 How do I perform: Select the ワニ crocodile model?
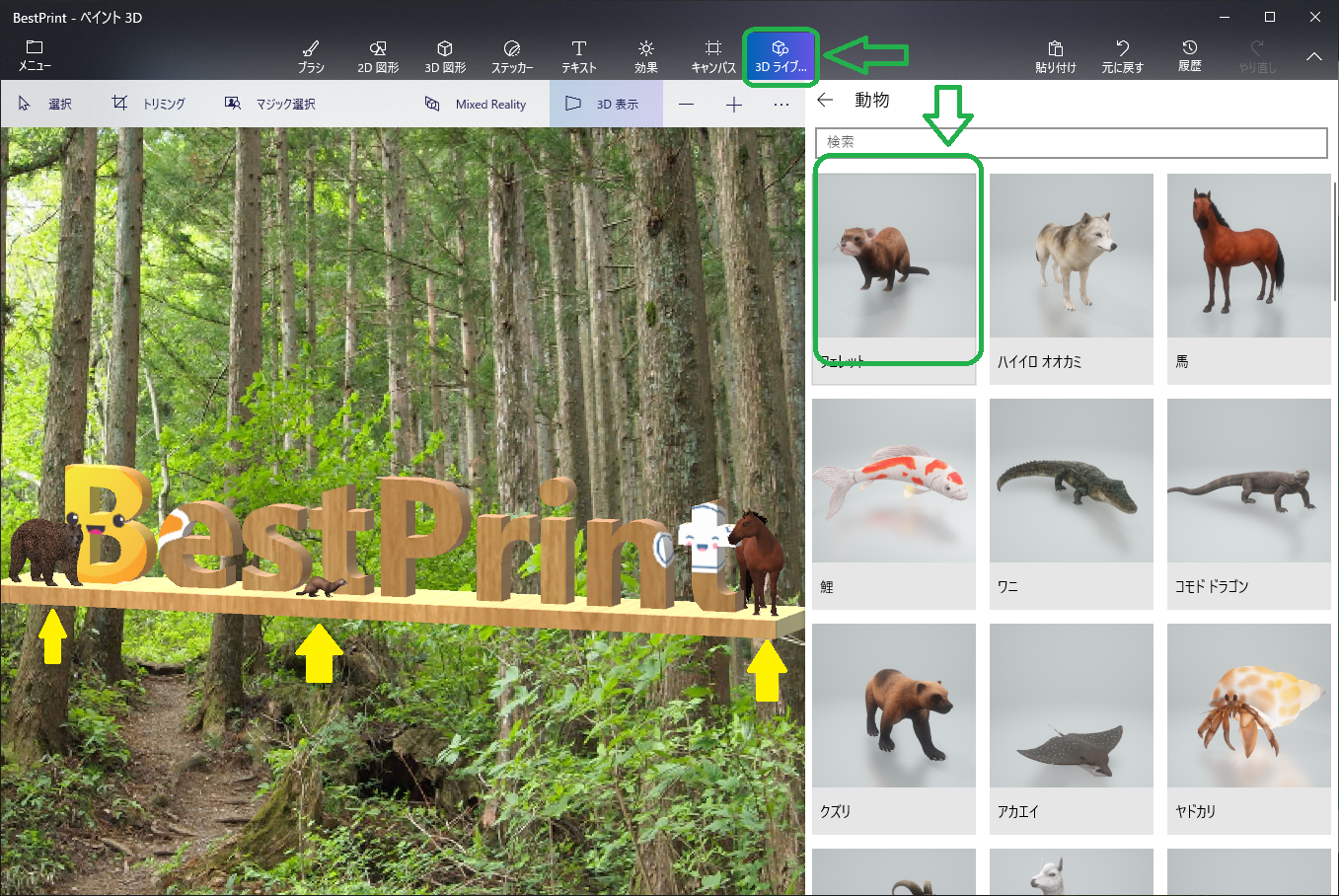1072,503
